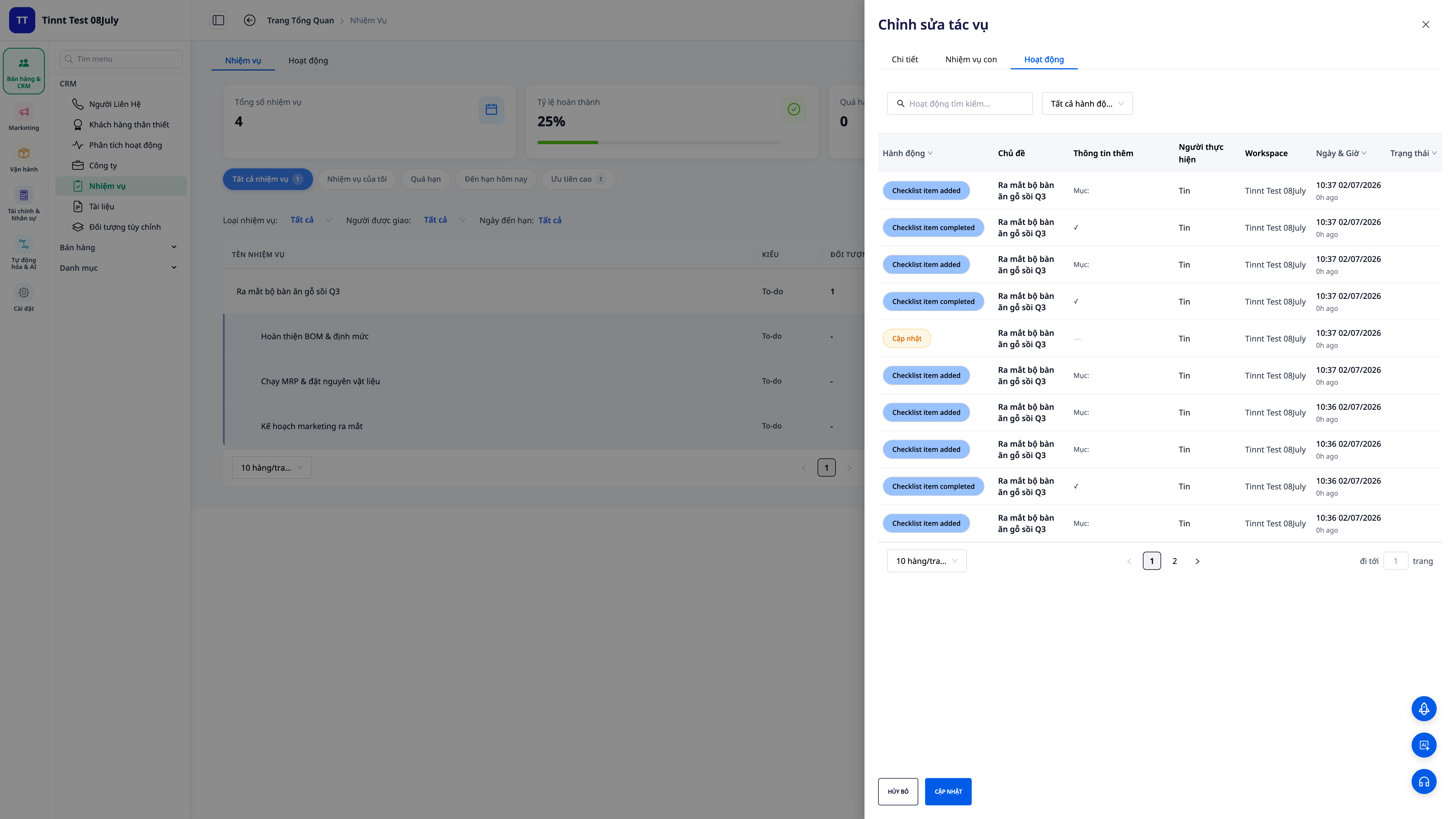Click the CẬP NHẬT button
This screenshot has height=819, width=1456.
948,791
